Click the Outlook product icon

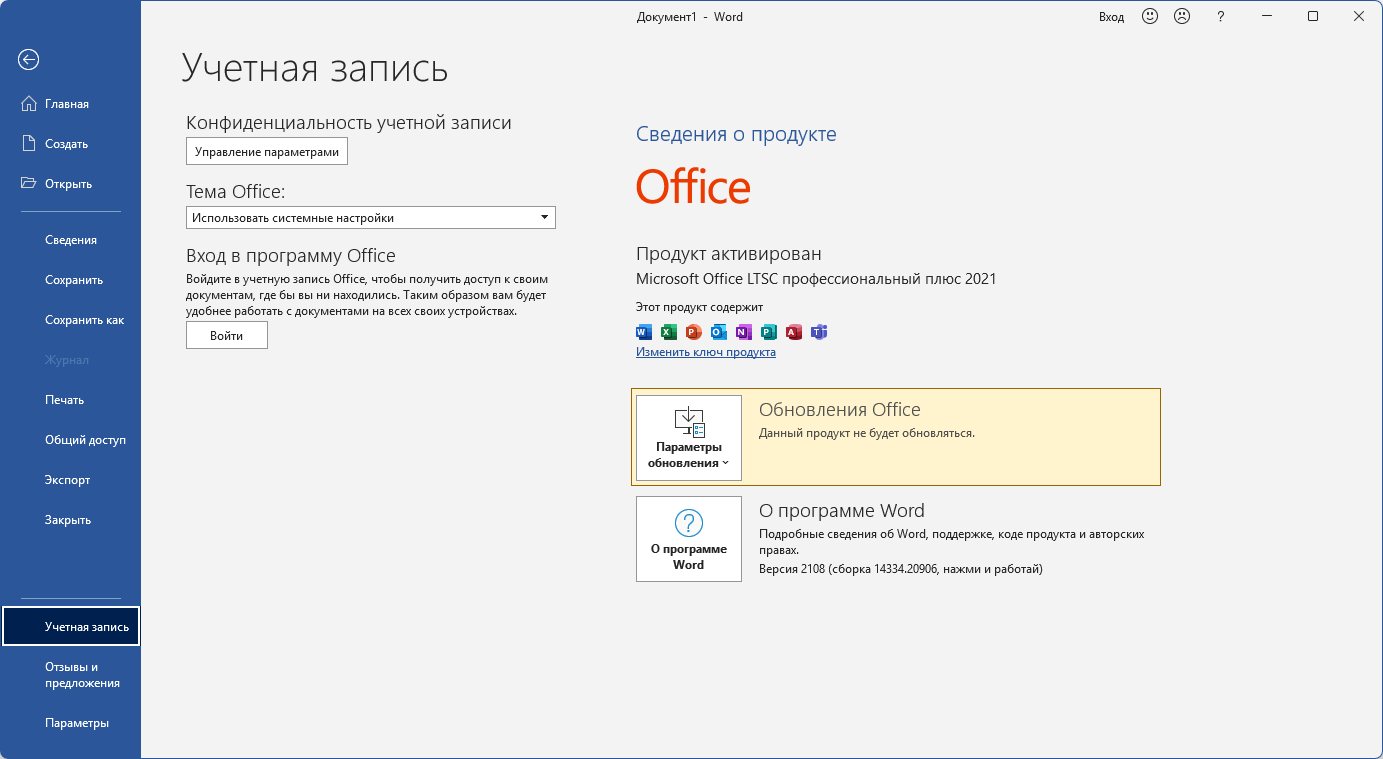coord(719,332)
